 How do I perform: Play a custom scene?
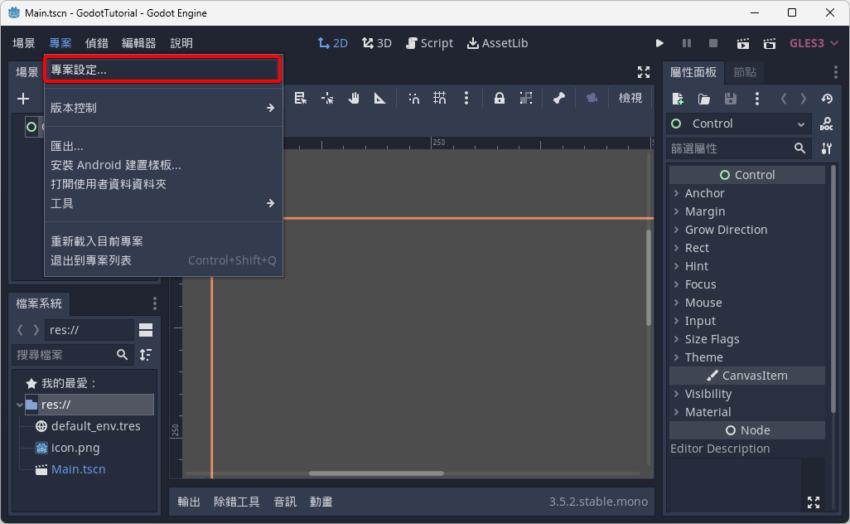[769, 43]
